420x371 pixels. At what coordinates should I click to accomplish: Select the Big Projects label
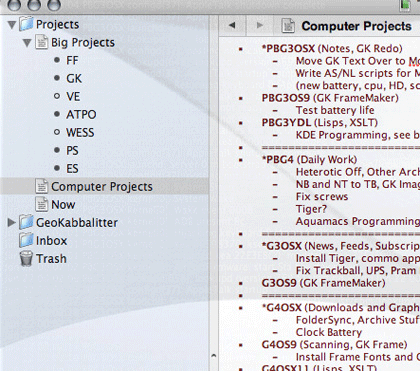(83, 42)
